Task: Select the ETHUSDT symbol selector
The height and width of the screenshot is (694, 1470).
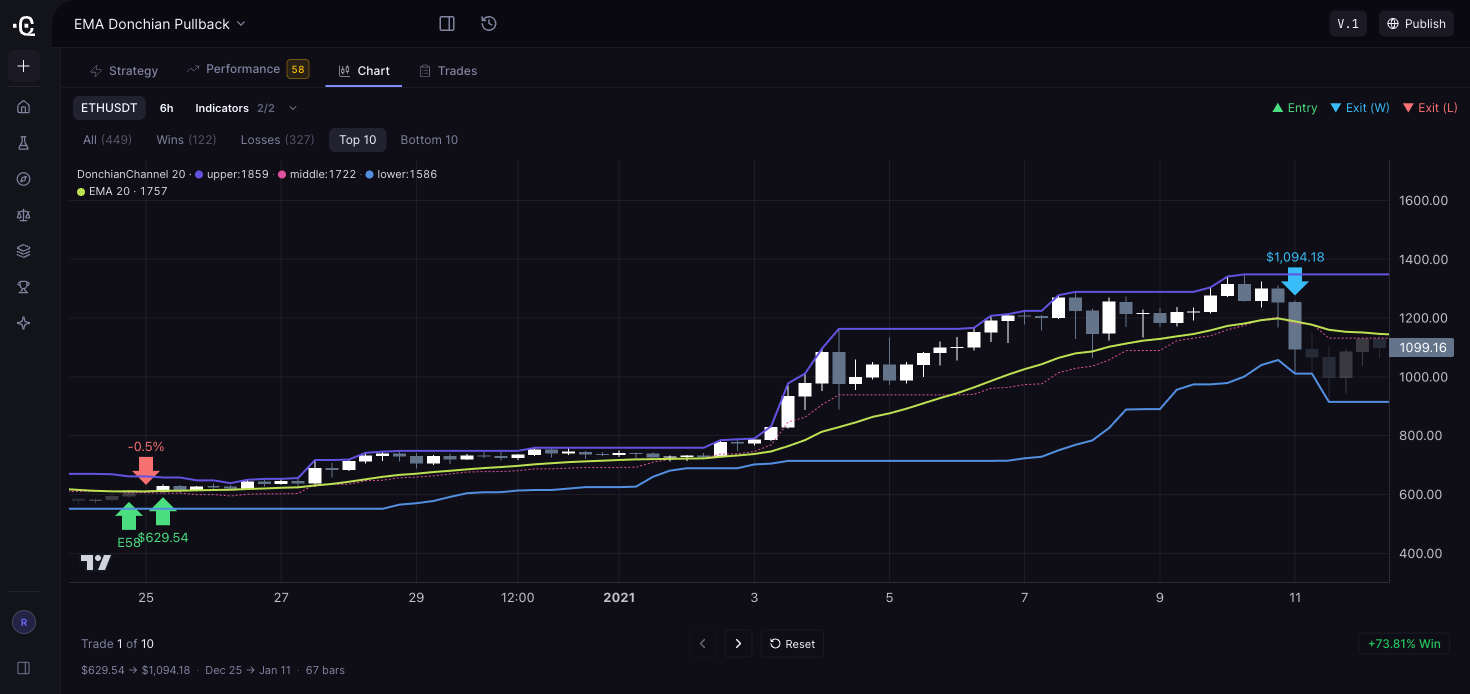Action: point(109,108)
